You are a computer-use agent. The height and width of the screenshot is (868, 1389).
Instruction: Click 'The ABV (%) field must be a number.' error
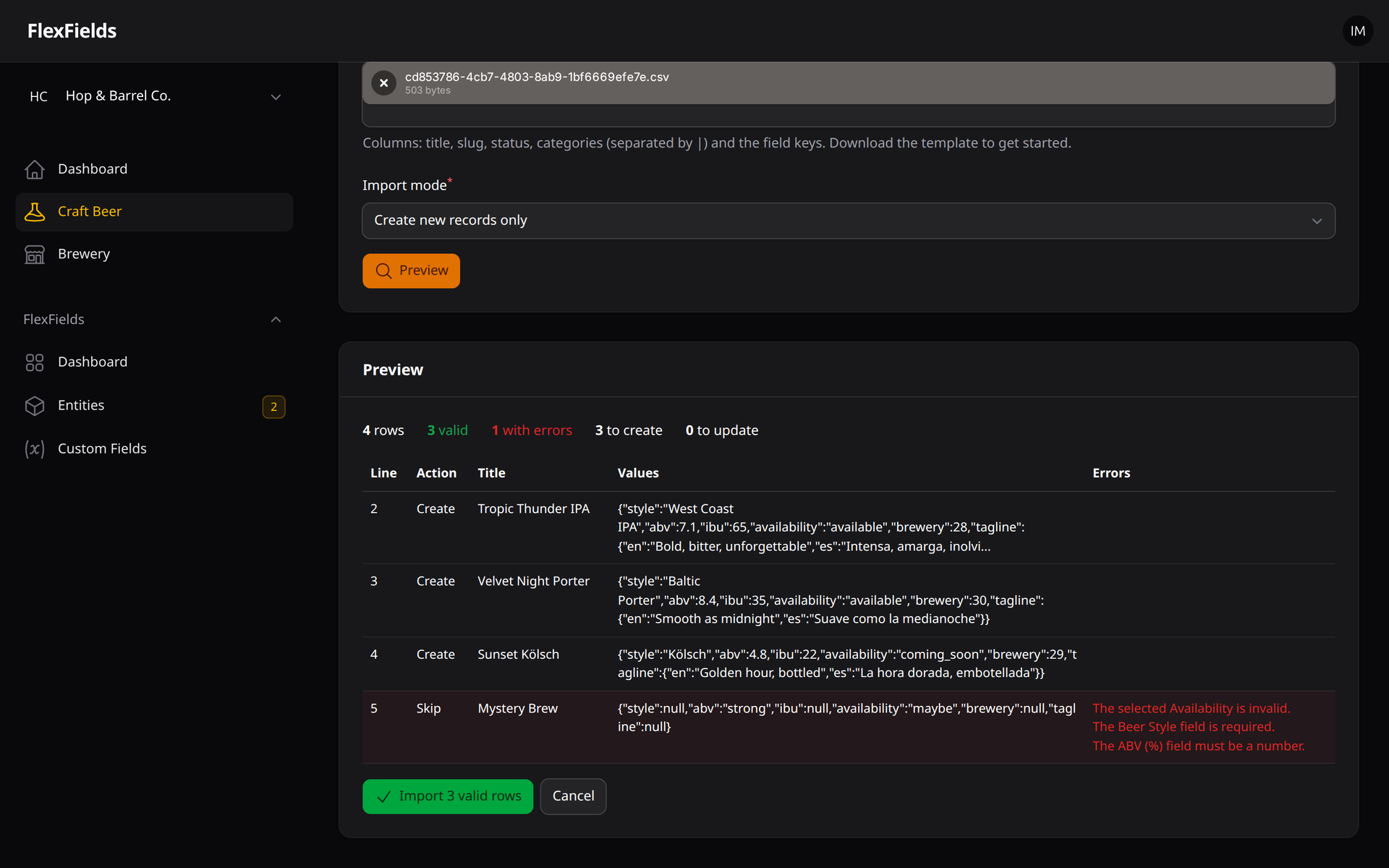coord(1199,746)
